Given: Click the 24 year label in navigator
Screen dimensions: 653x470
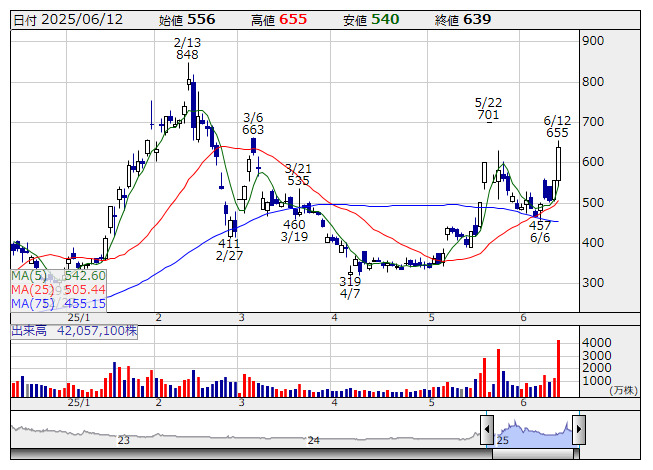Looking at the screenshot, I should tap(314, 440).
